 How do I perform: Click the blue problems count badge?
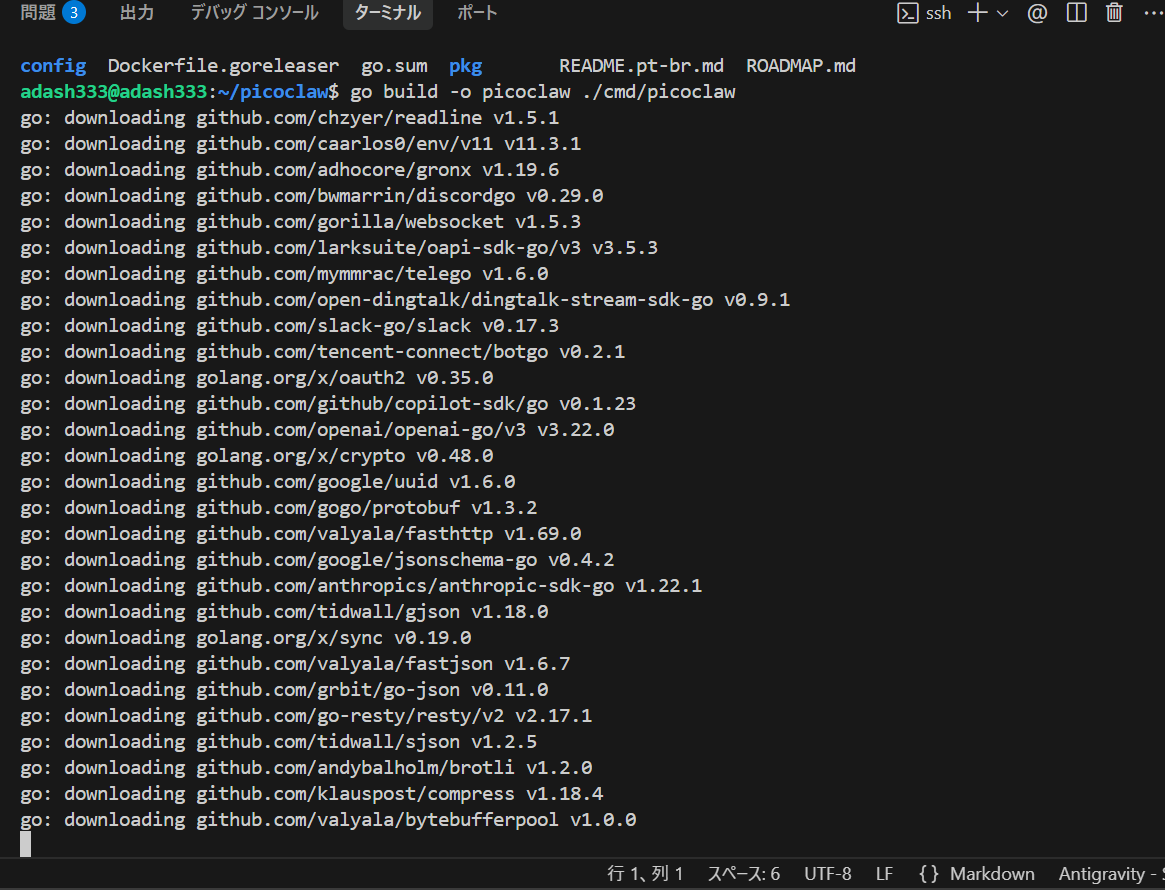click(x=73, y=13)
